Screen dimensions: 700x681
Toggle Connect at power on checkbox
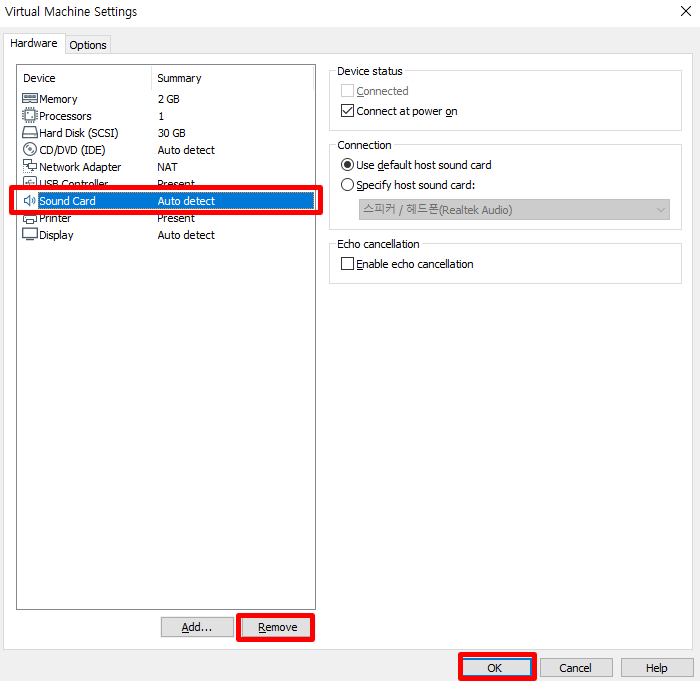point(347,111)
